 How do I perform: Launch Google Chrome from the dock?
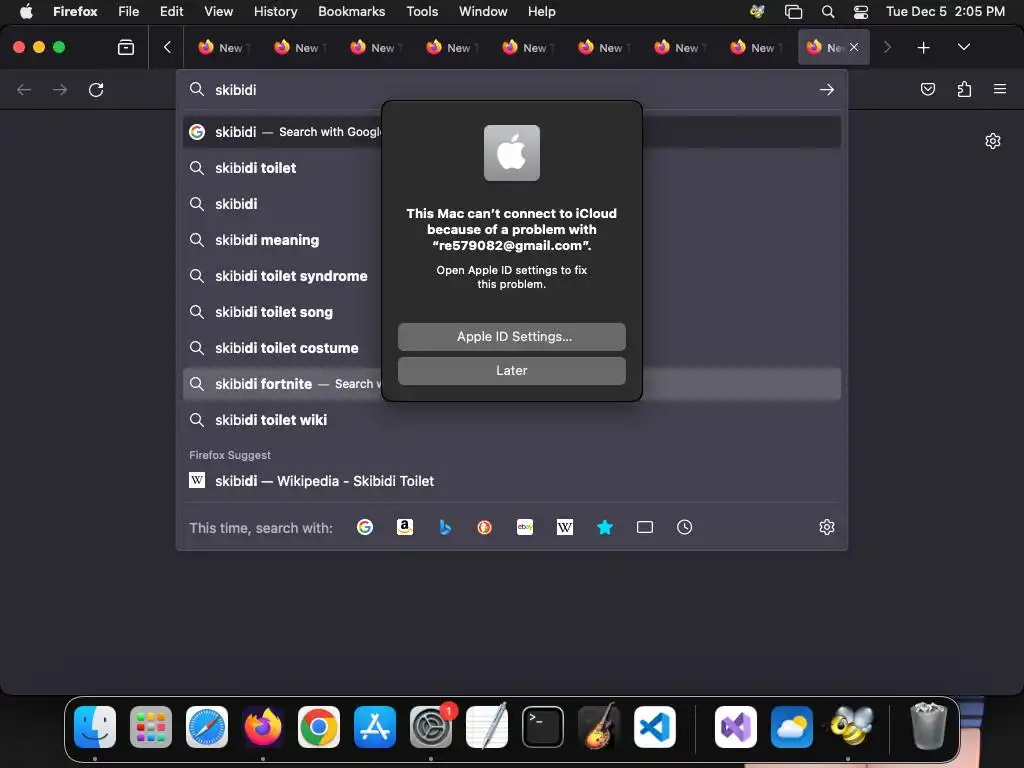[319, 727]
